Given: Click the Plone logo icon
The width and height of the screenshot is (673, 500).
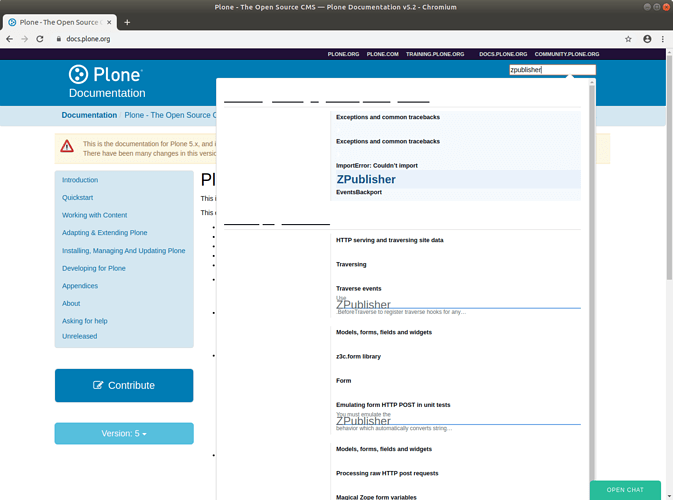Looking at the screenshot, I should coord(78,74).
